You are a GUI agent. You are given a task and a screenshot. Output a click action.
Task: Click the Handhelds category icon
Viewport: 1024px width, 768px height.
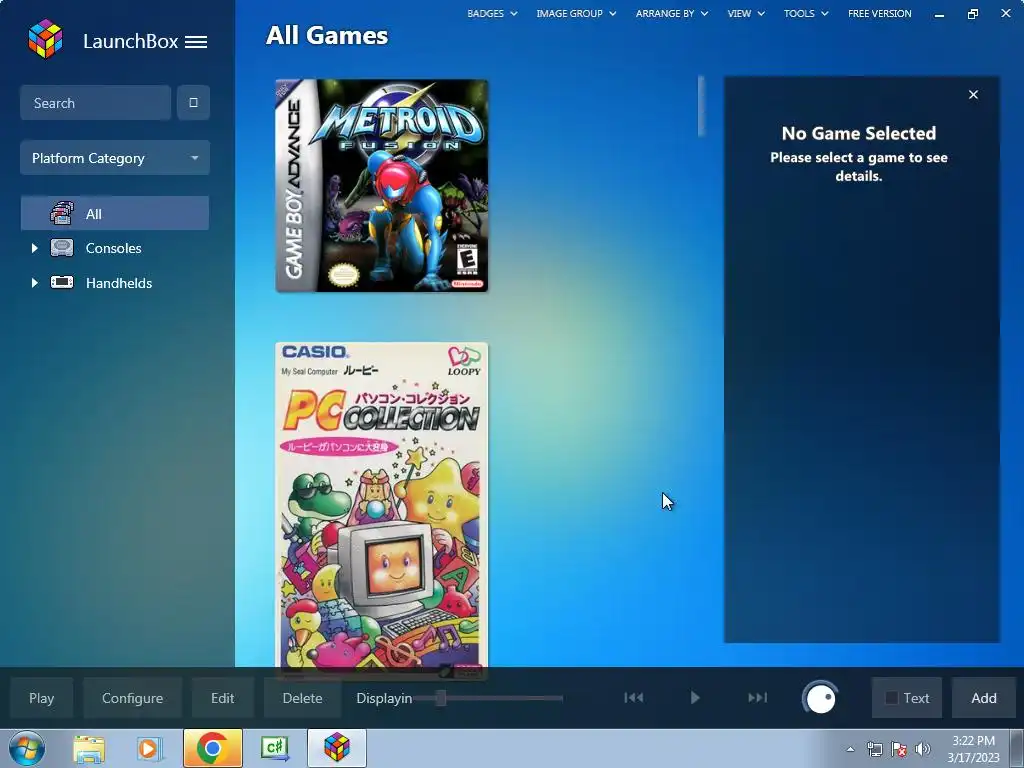tap(62, 283)
